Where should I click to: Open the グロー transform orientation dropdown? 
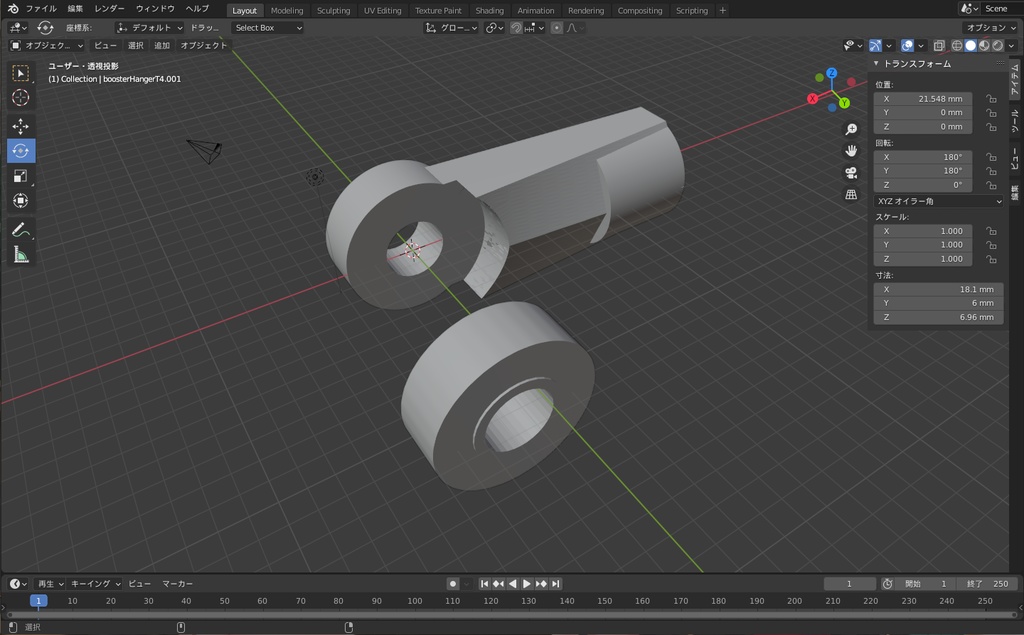[451, 27]
